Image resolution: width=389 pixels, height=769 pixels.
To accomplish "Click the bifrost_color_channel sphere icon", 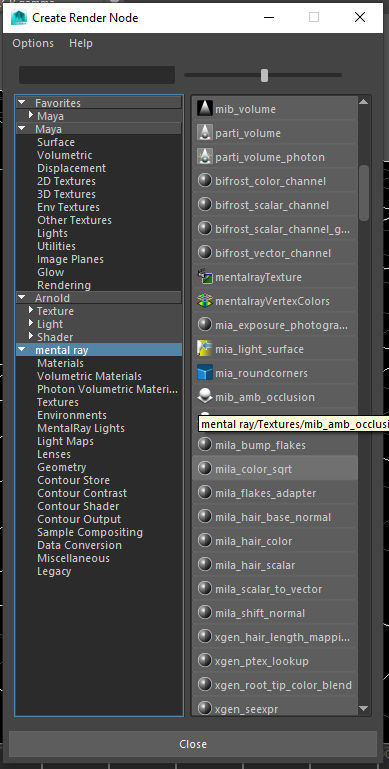I will (x=205, y=180).
